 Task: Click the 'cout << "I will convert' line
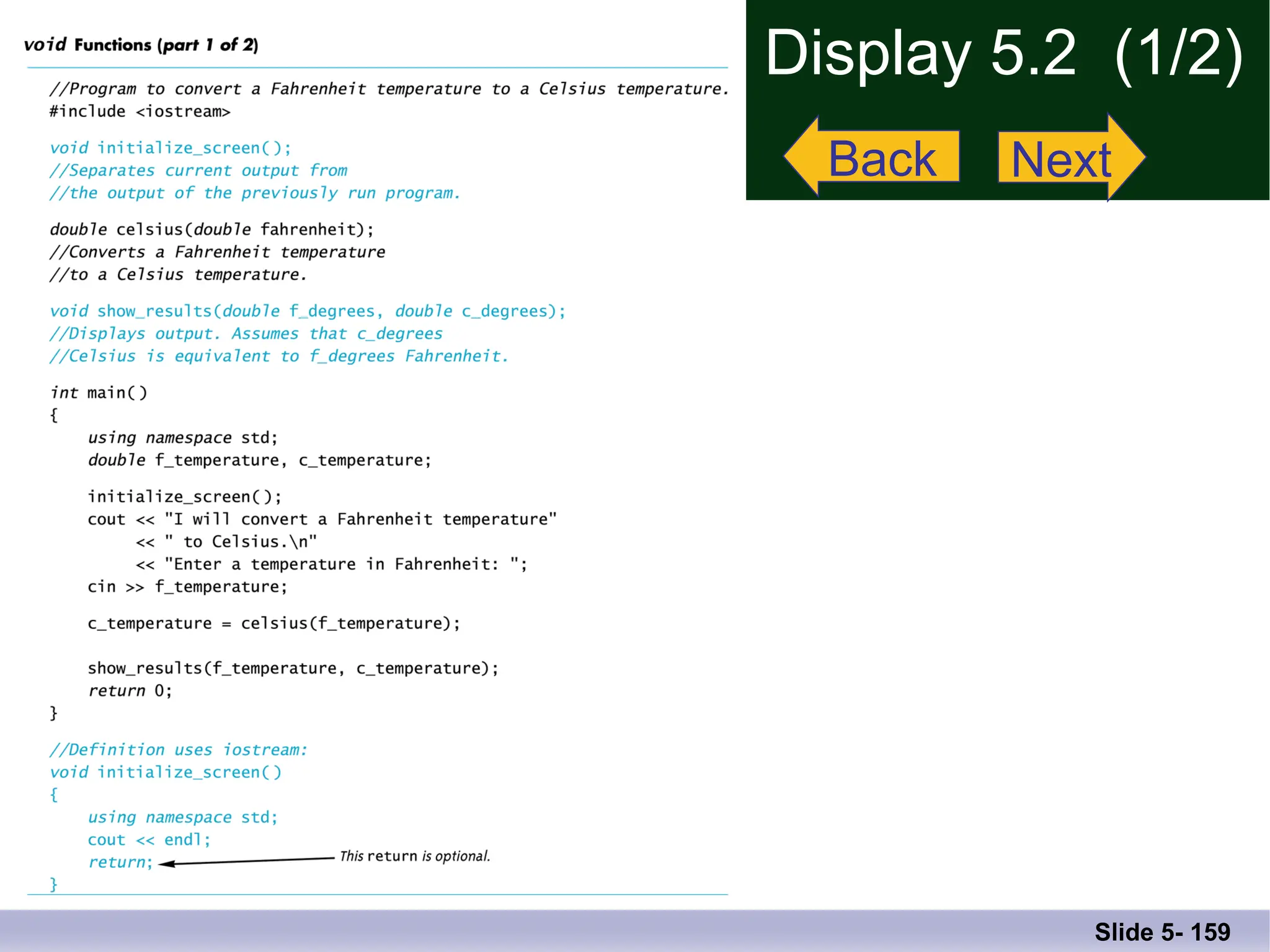[x=322, y=519]
